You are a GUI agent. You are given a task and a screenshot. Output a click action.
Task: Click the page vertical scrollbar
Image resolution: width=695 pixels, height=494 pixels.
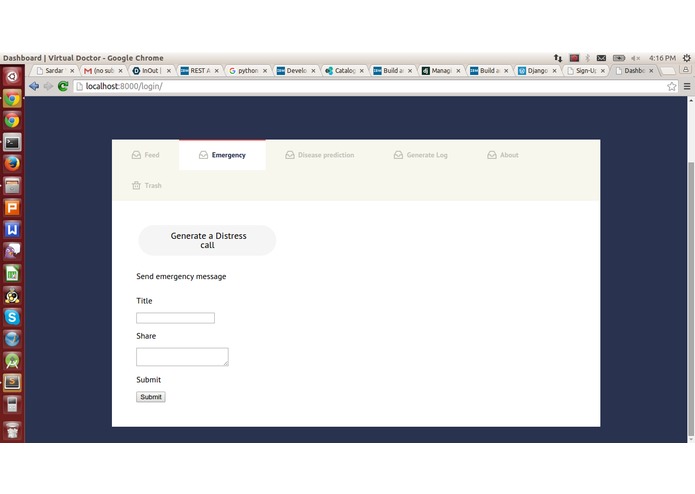click(x=691, y=300)
